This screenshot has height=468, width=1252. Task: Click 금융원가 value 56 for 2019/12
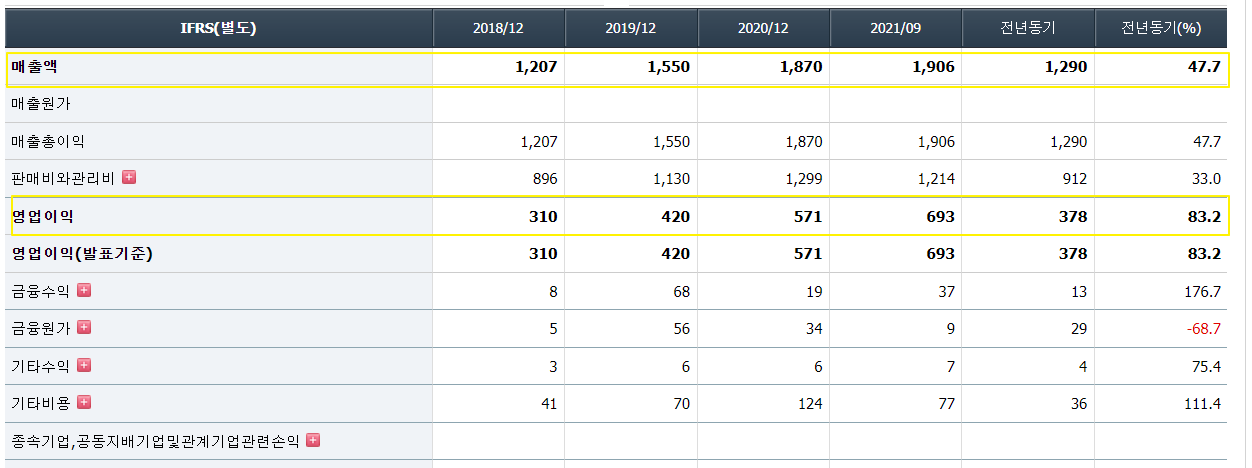(x=681, y=328)
